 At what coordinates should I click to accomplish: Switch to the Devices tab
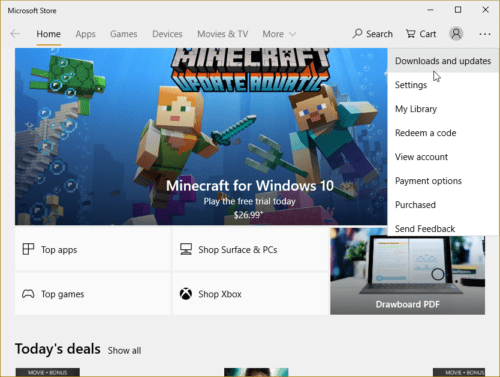click(167, 34)
